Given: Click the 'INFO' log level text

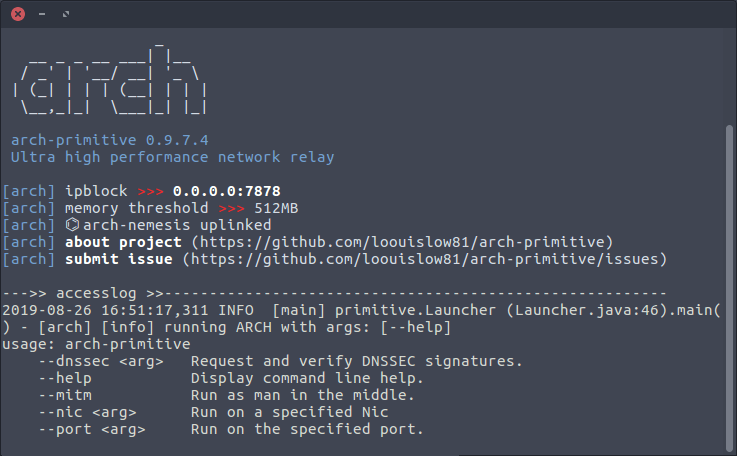Looking at the screenshot, I should [236, 310].
